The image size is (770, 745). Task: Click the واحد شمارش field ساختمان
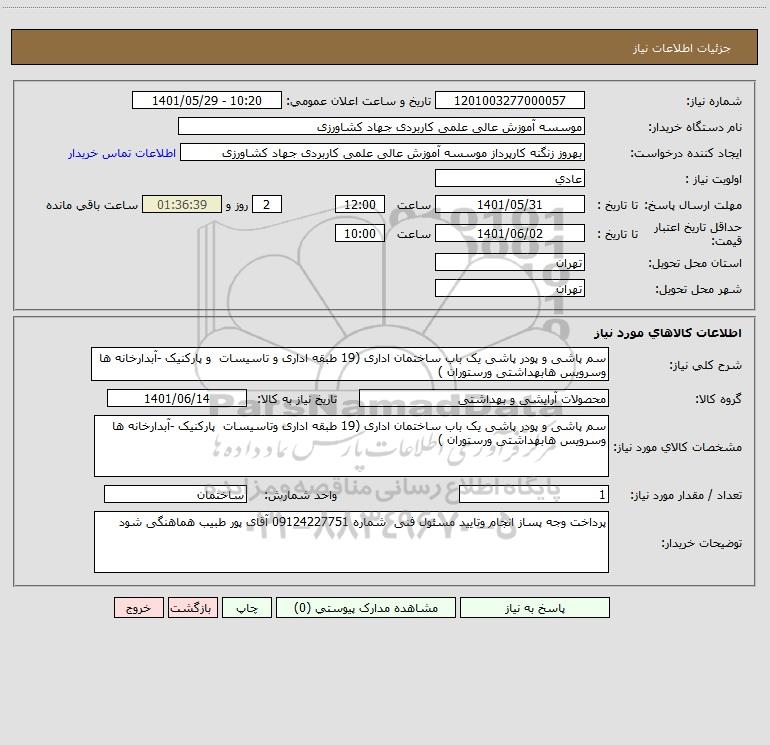click(175, 495)
